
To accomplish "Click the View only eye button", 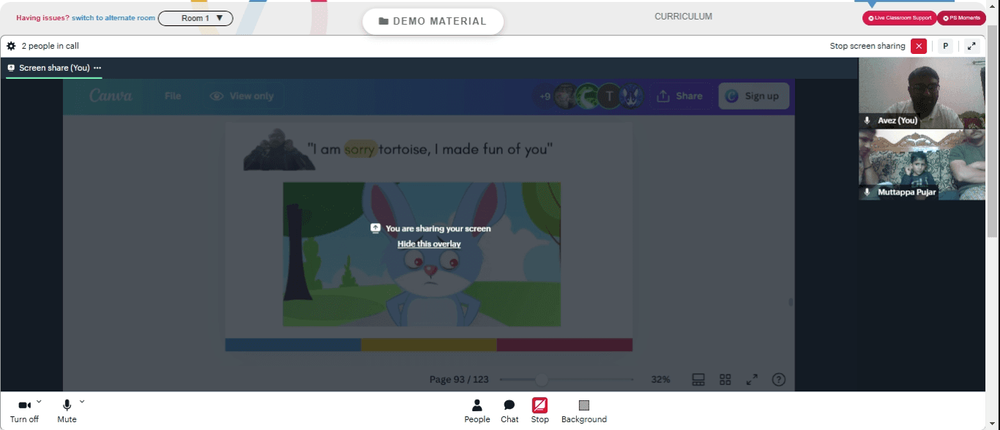I will pos(242,96).
